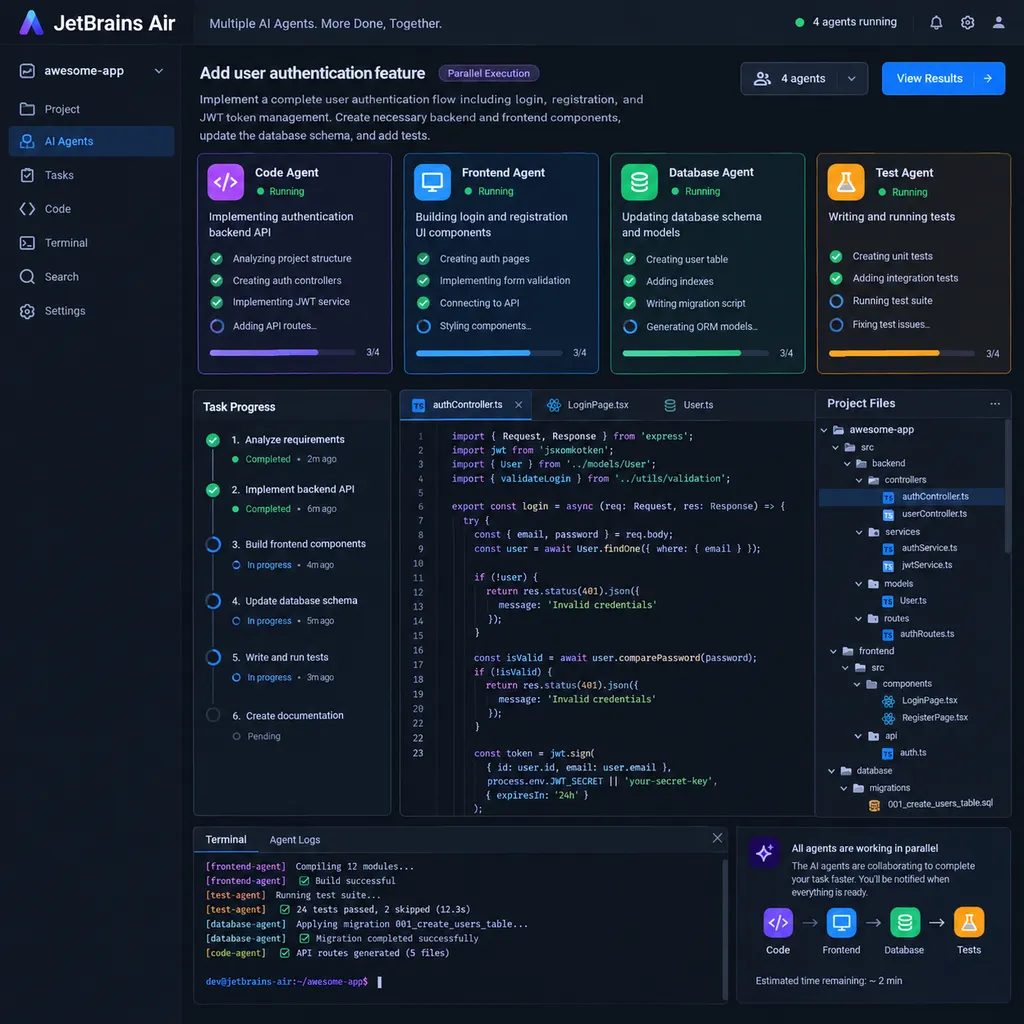Collapse the backend folder

pos(847,464)
